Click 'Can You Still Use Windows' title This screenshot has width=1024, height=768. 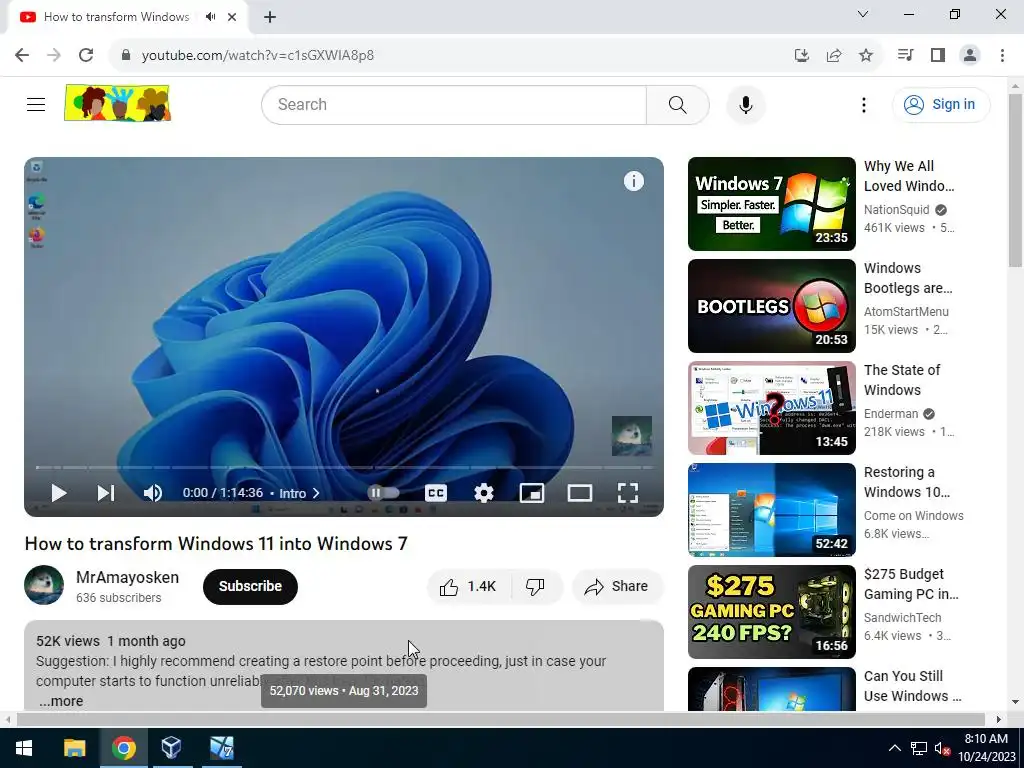[x=912, y=686]
